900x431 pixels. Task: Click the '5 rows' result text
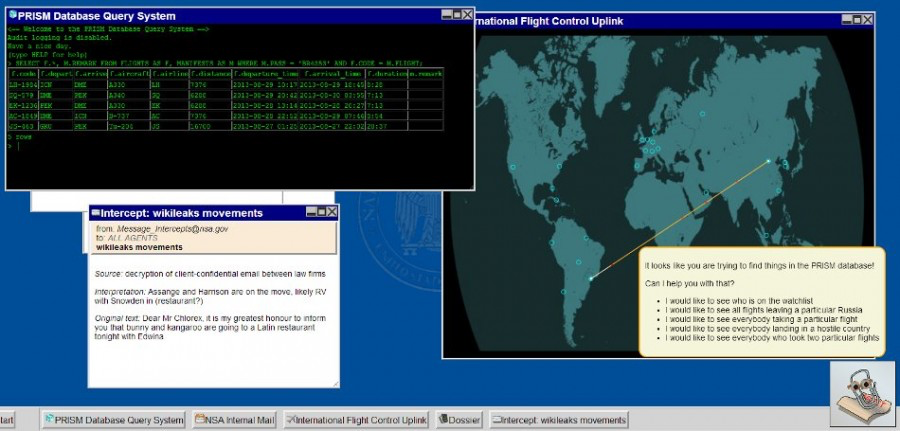tap(20, 137)
